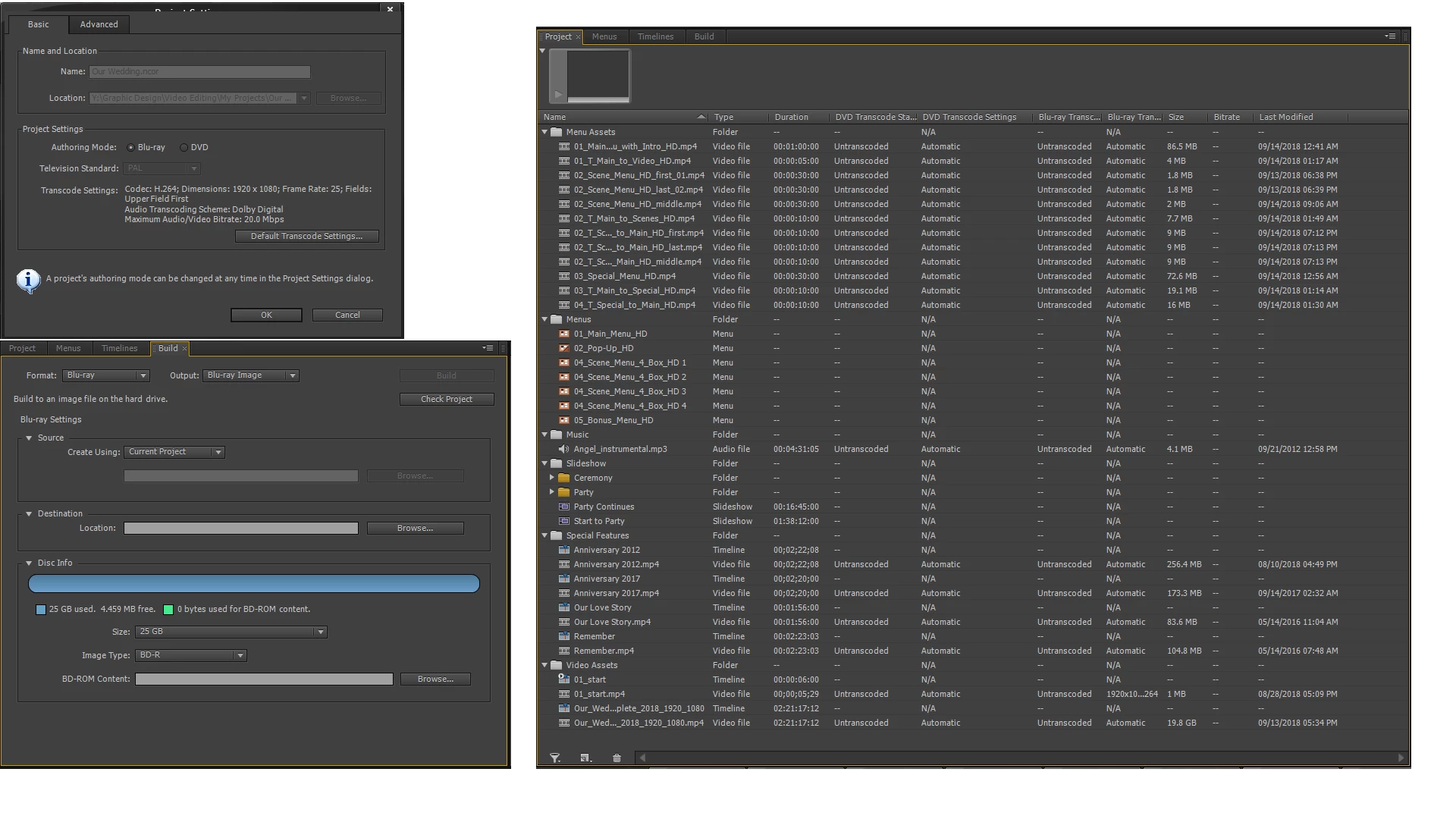
Task: Click the Check Project button
Action: [x=447, y=399]
